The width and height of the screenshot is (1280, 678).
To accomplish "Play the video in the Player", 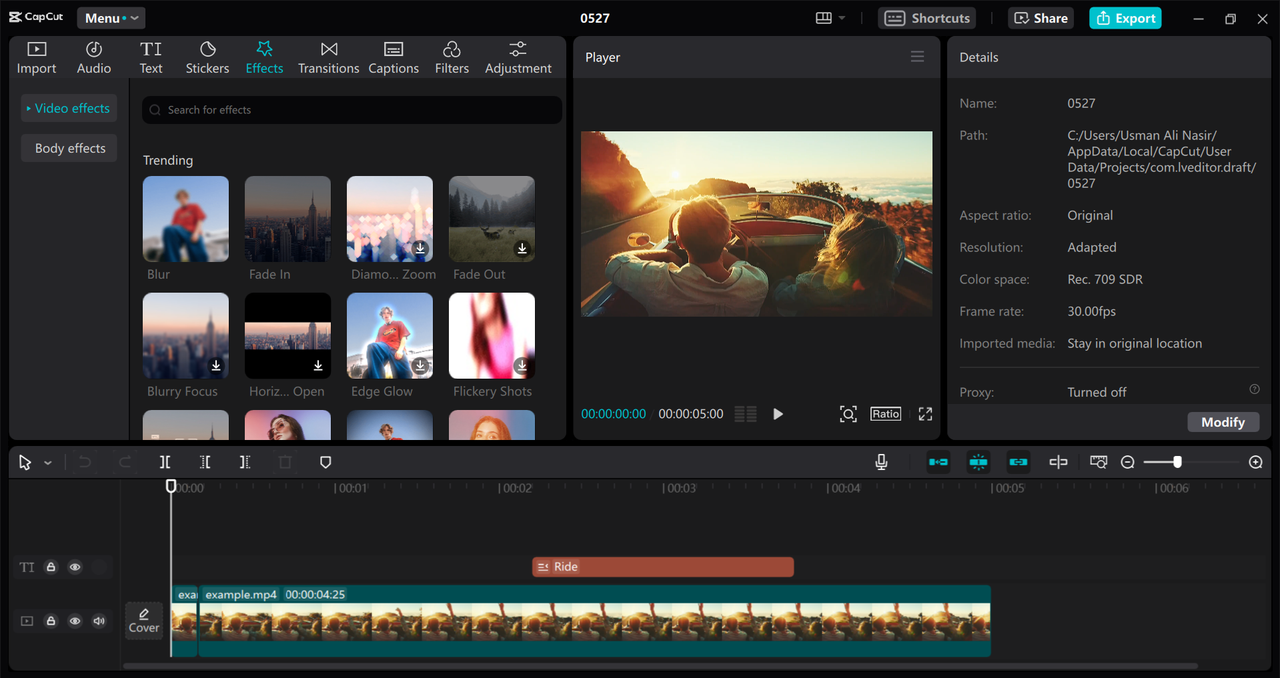I will click(x=778, y=414).
